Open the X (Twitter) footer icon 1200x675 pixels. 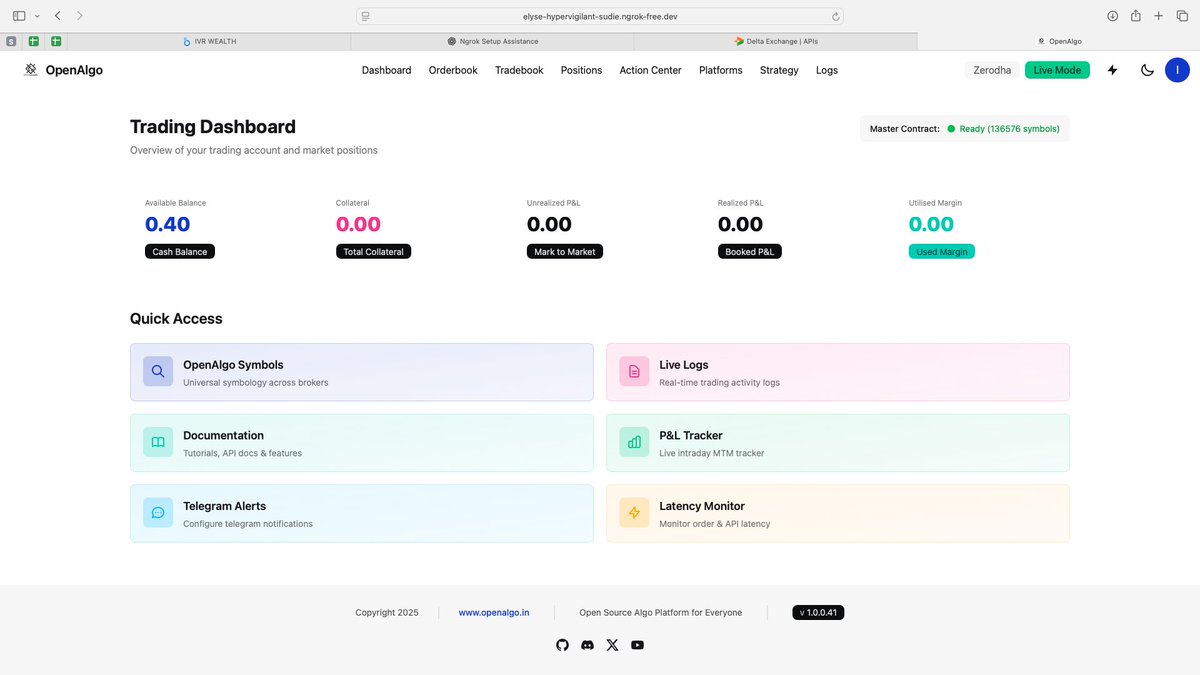[x=612, y=645]
